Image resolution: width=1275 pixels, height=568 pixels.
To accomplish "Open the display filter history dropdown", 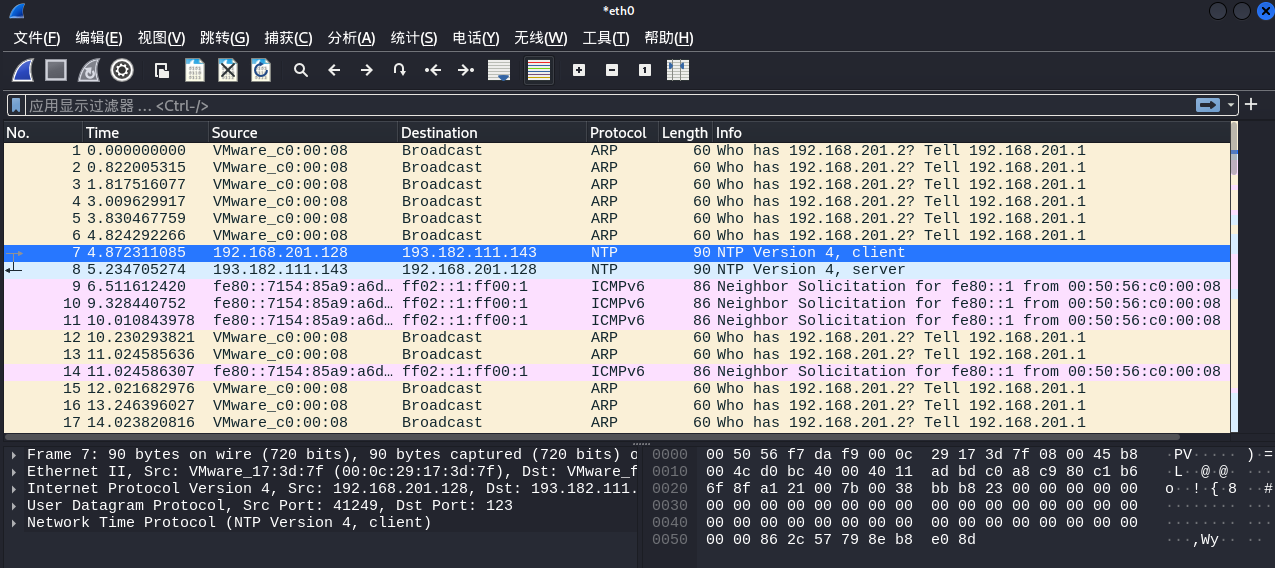I will click(1232, 105).
